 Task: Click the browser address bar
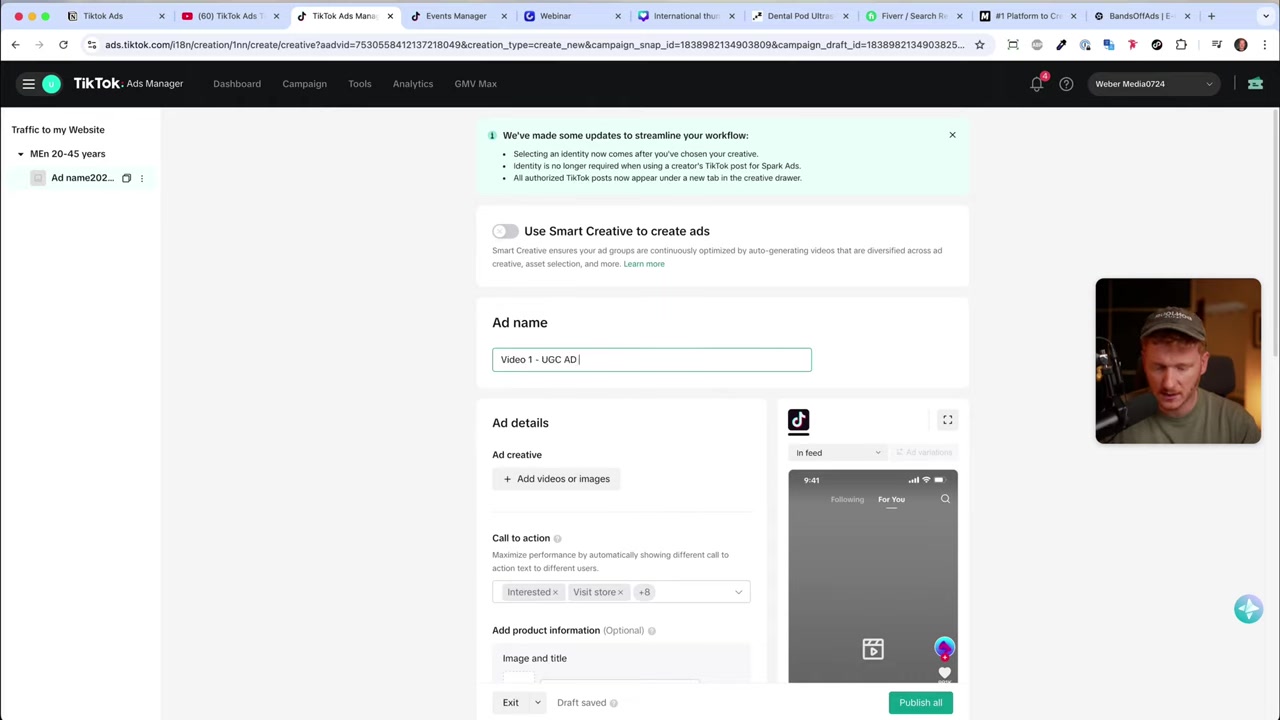tap(535, 44)
